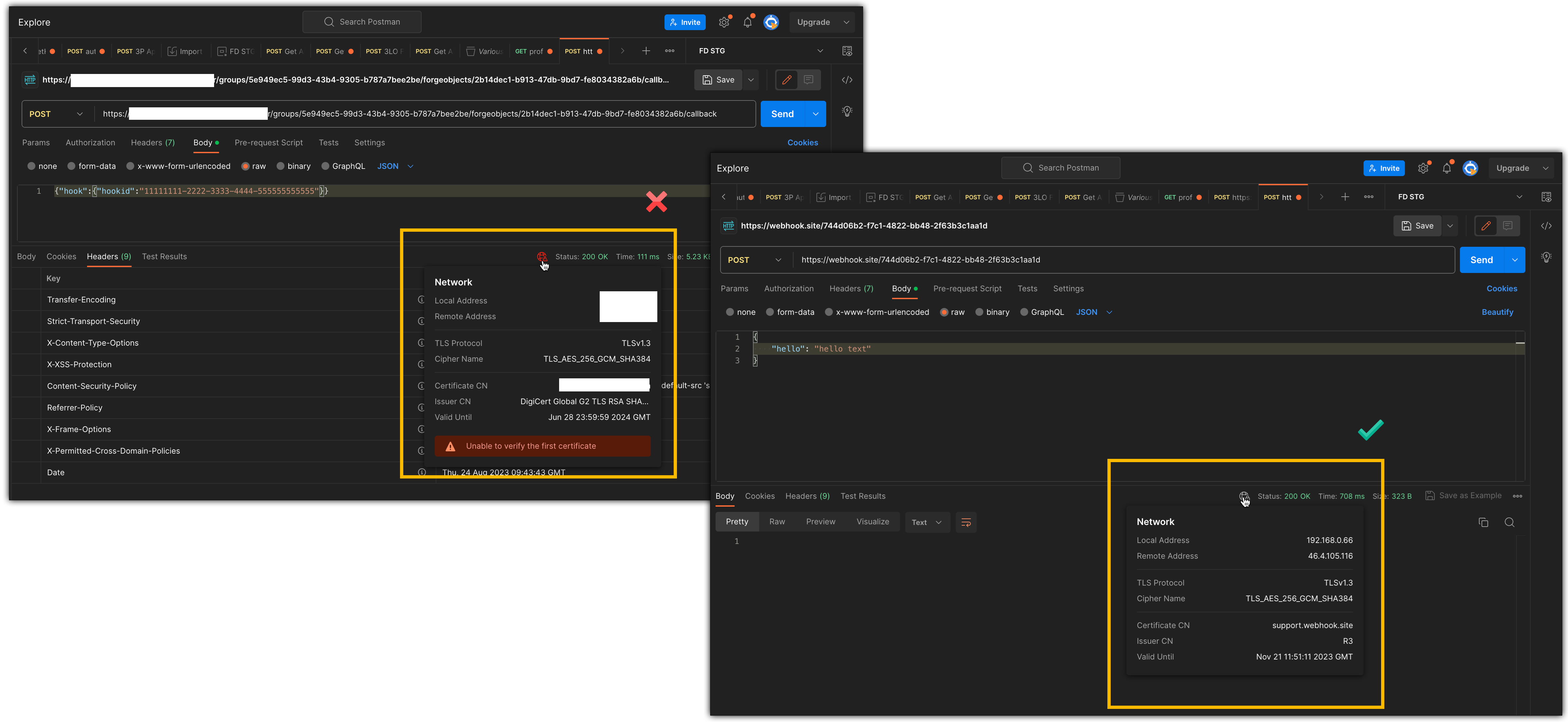
Task: Open settings gear in left Postman window
Action: pyautogui.click(x=724, y=22)
